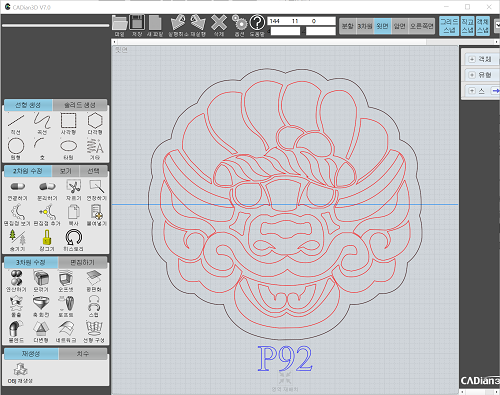Activate the scissors cut (자르기) tool
Screen dimensions: 500x395
pos(73,190)
